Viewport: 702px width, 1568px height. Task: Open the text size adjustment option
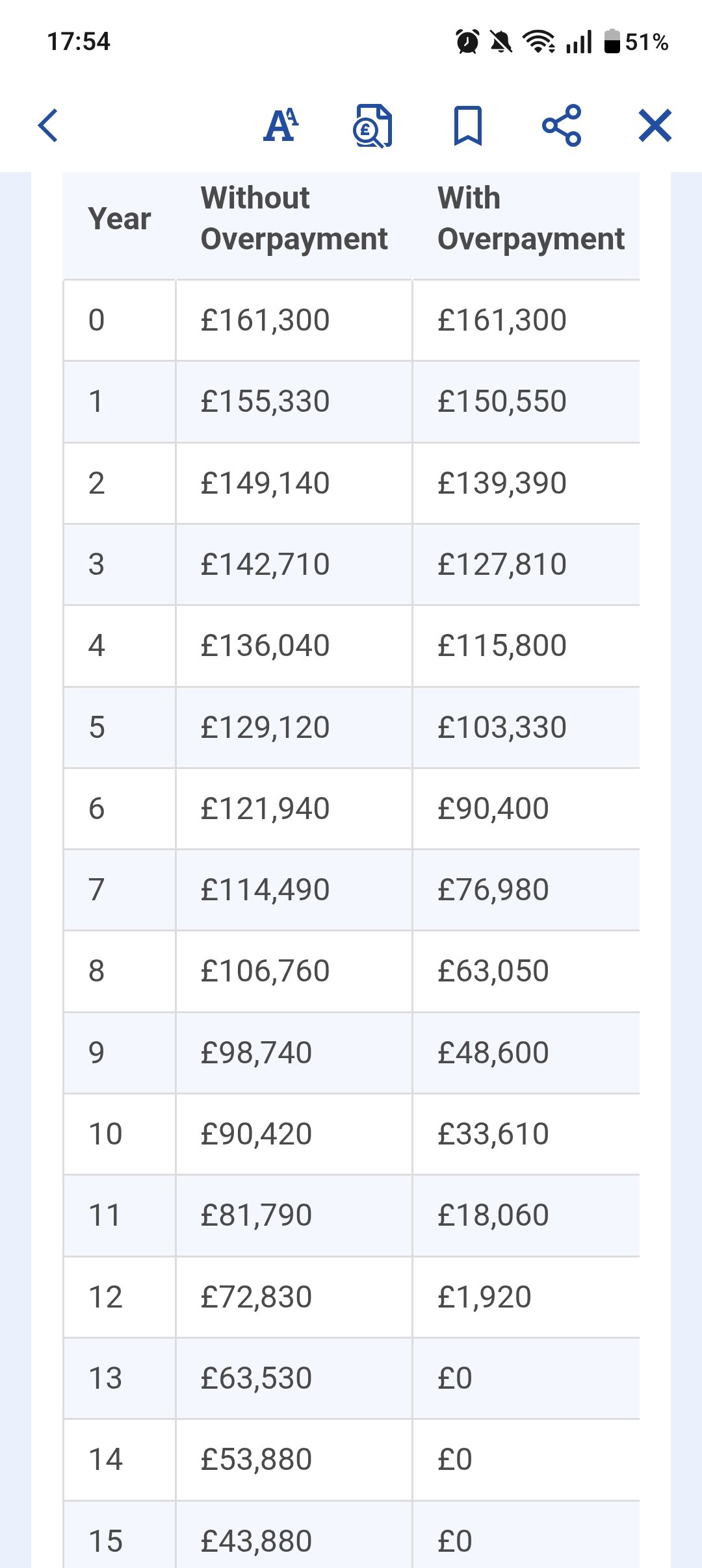click(x=281, y=125)
